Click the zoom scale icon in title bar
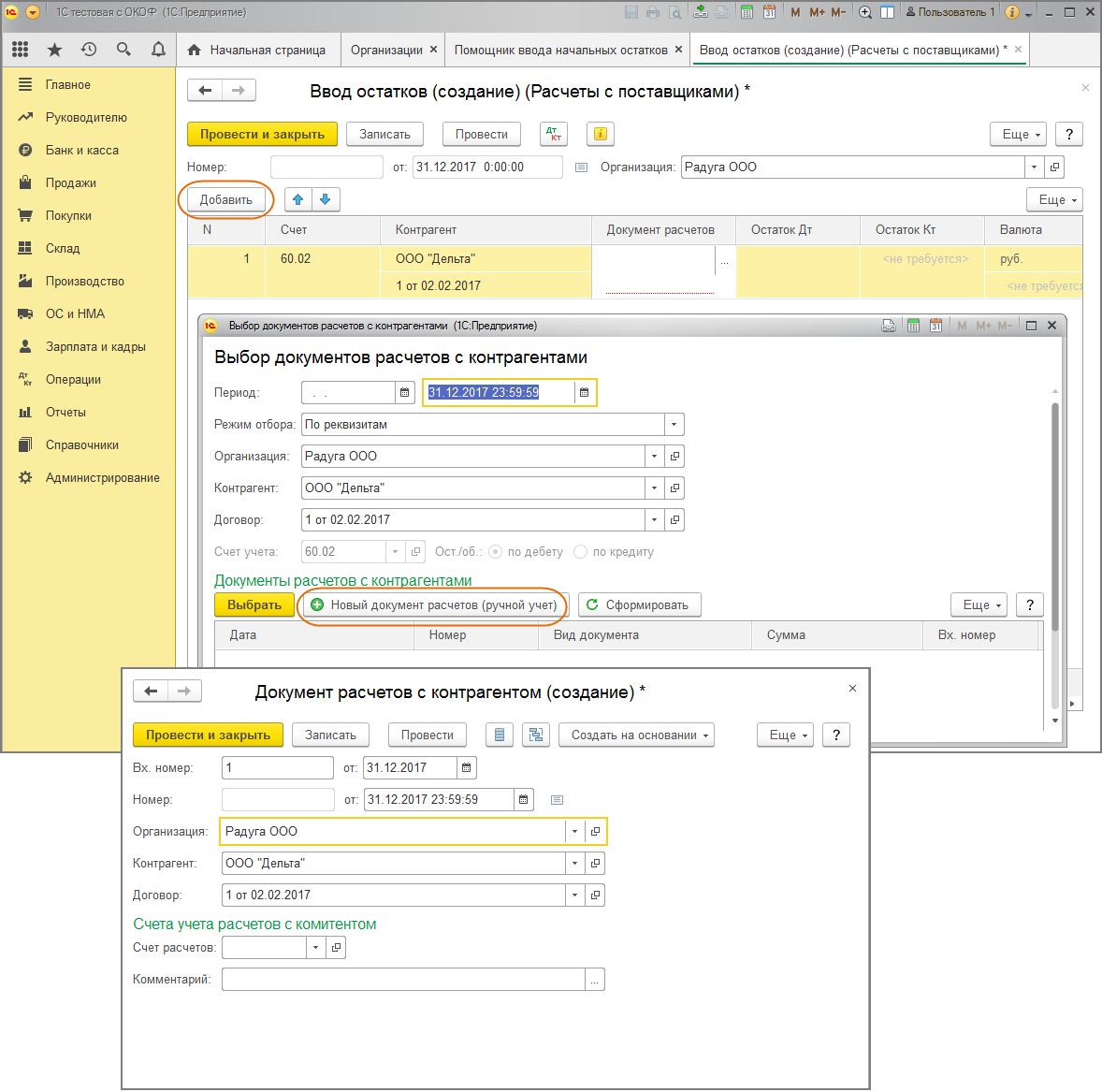Image resolution: width=1102 pixels, height=1092 pixels. click(x=865, y=12)
